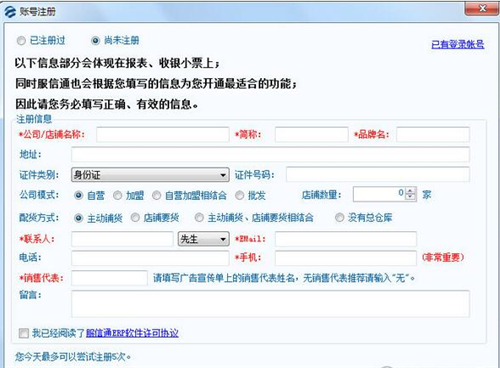Open the 已有登录账号 link
Image resolution: width=500 pixels, height=368 pixels.
[458, 44]
